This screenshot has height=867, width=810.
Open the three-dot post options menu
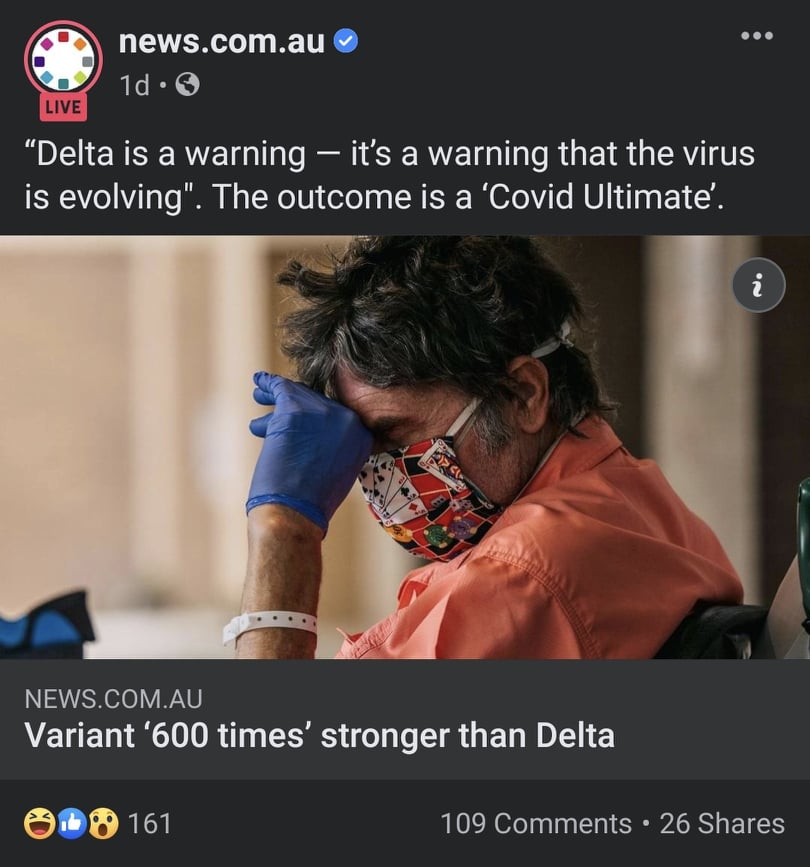click(757, 36)
